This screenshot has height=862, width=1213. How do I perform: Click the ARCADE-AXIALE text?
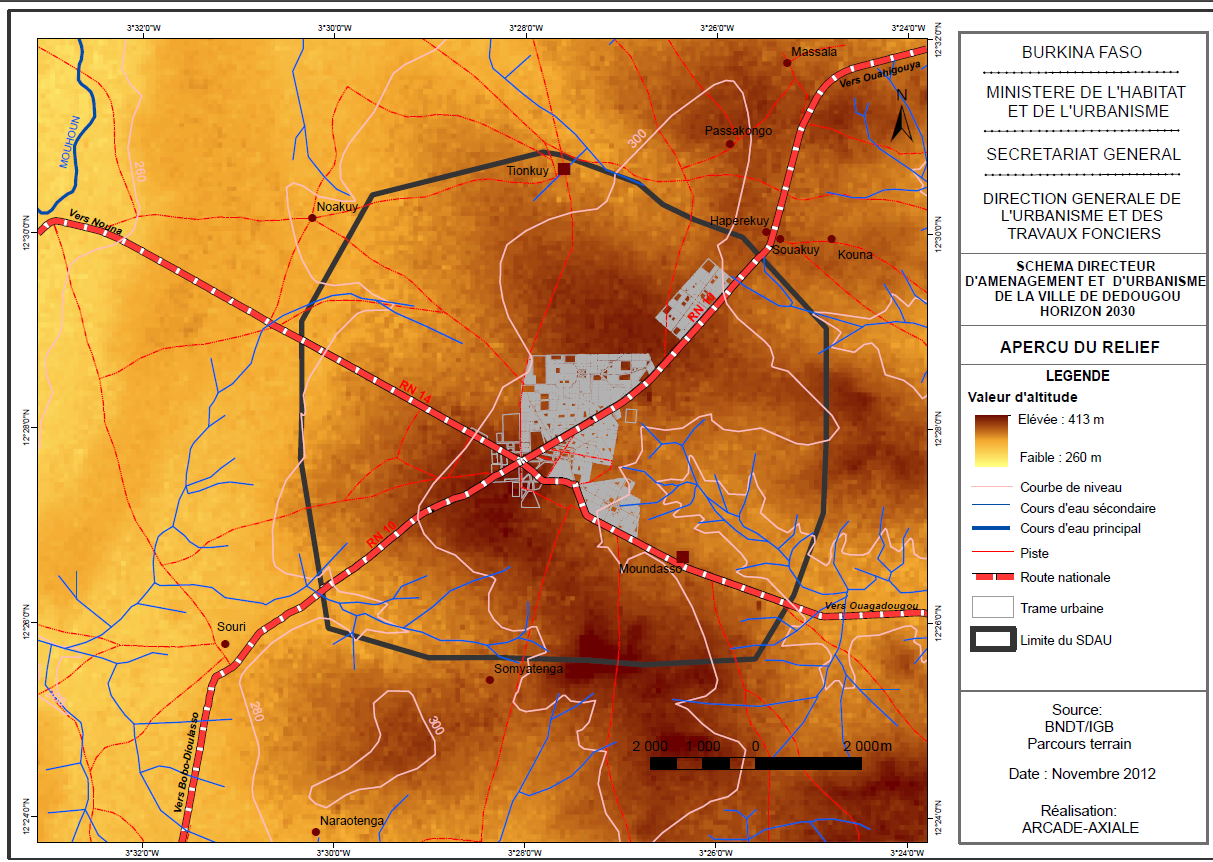[x=1080, y=827]
